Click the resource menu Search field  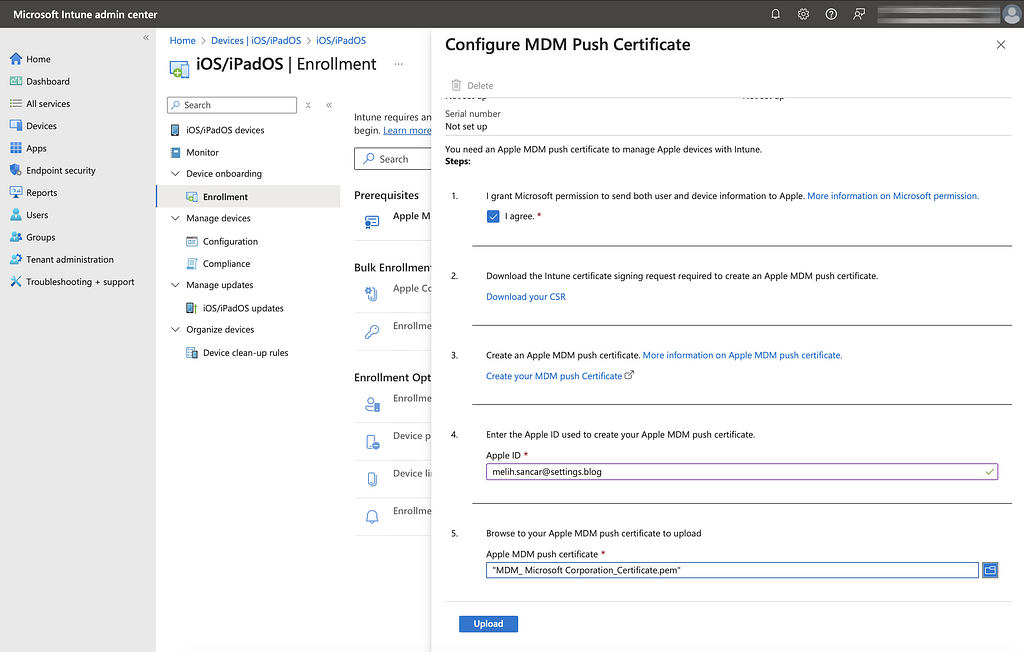tap(232, 105)
